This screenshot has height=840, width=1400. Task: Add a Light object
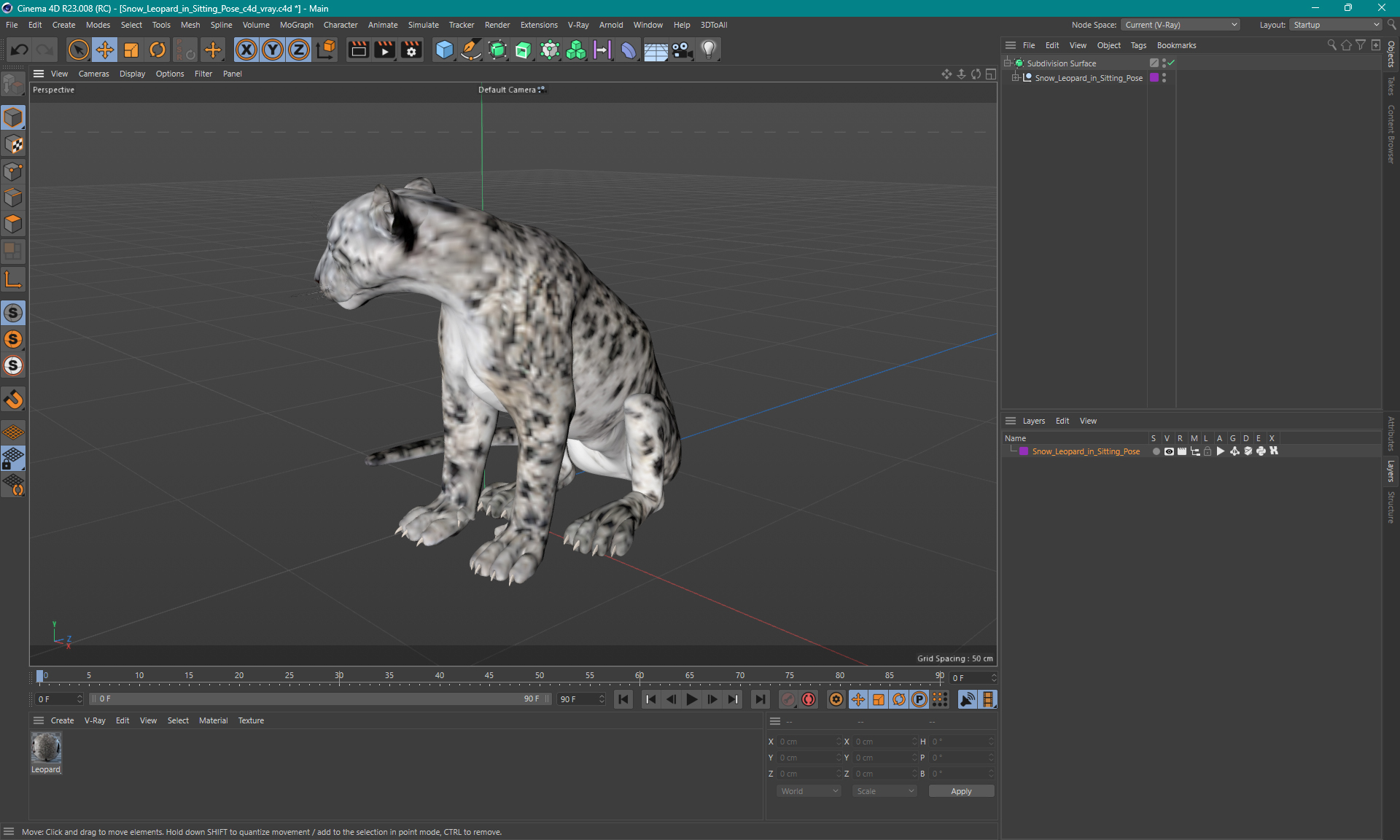(x=709, y=50)
